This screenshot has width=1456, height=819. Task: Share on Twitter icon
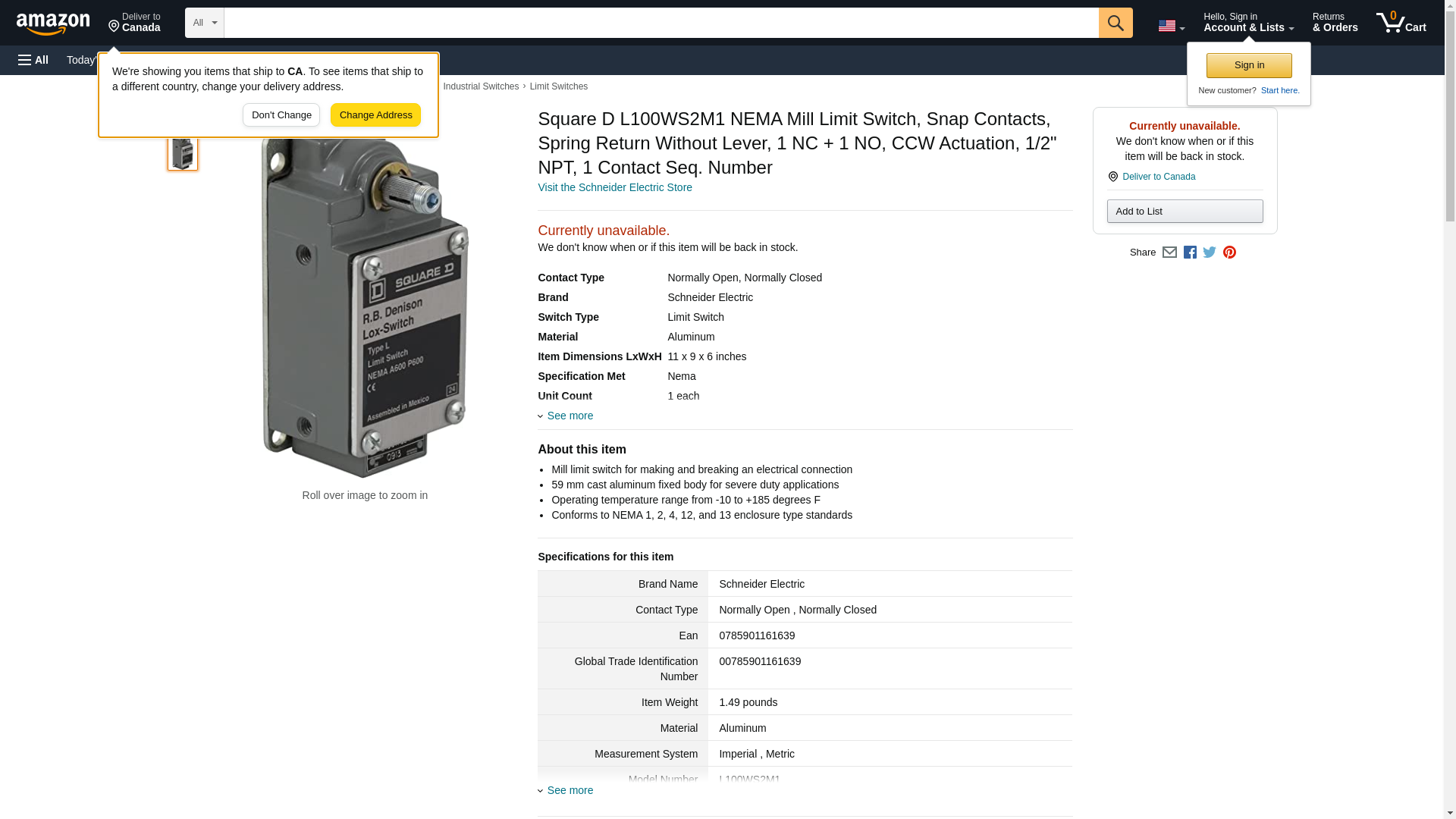tap(1209, 253)
